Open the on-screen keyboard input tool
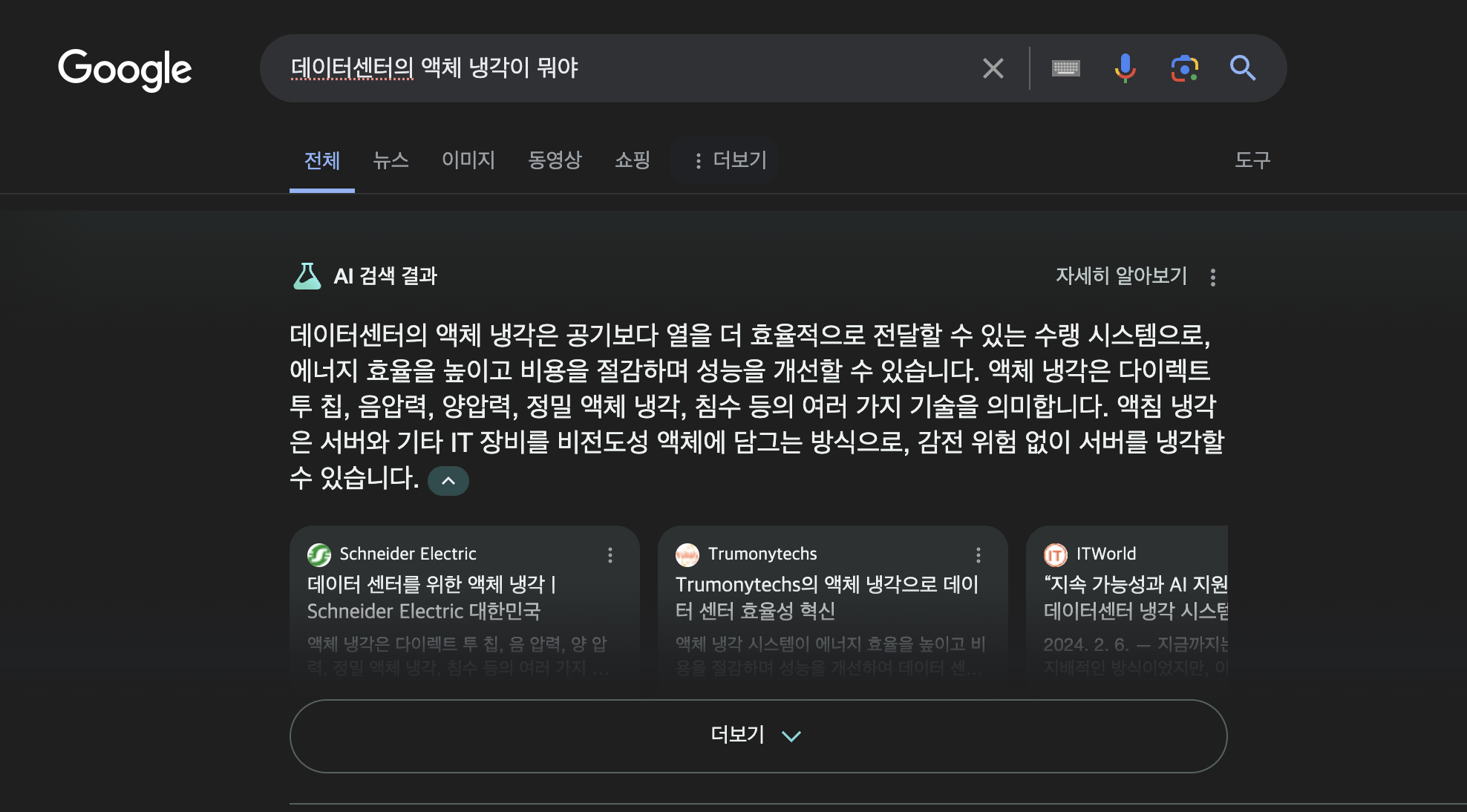 1065,68
